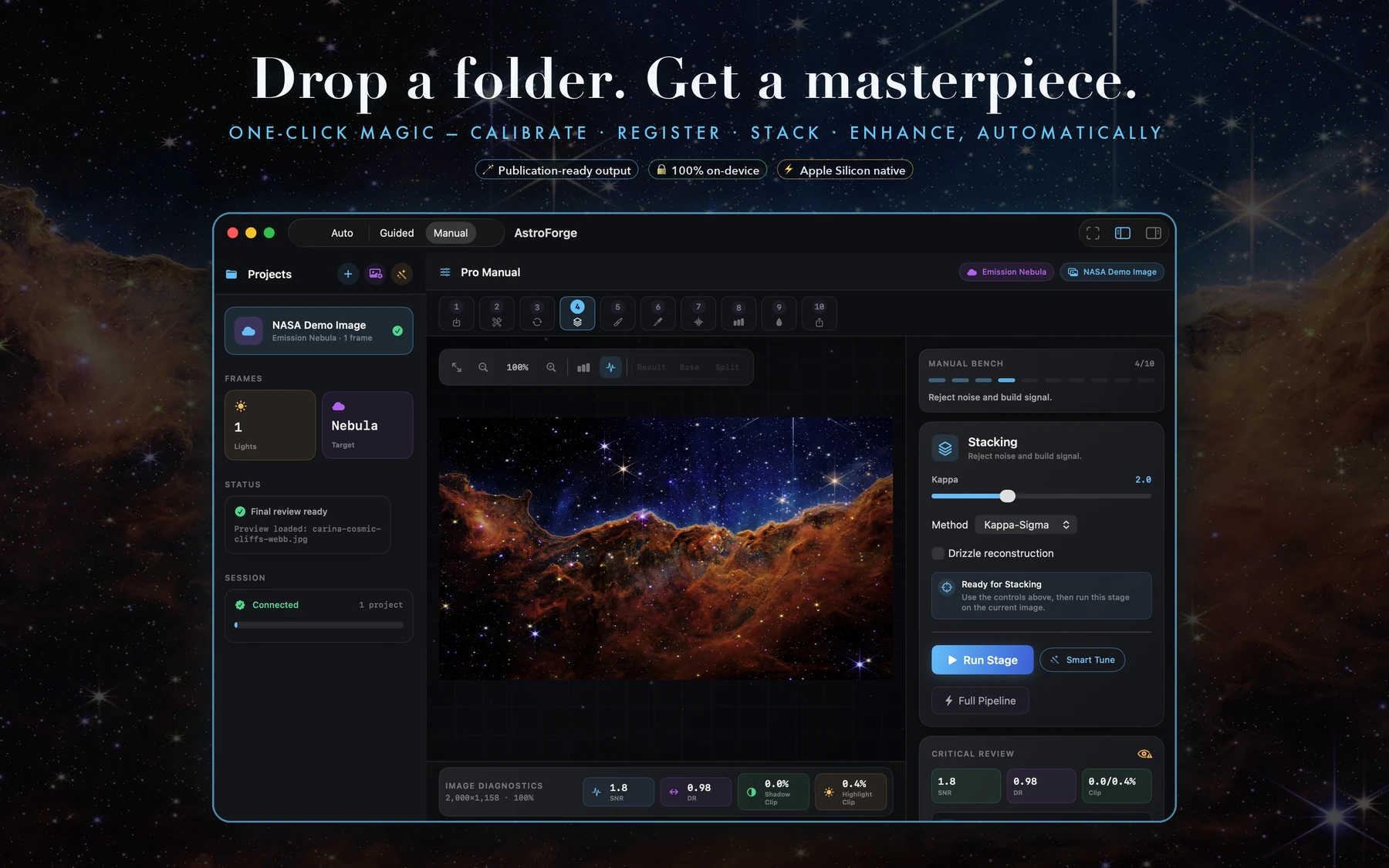Viewport: 1389px width, 868px height.
Task: Click the DR 0.98 diagnostics tile
Action: (696, 792)
